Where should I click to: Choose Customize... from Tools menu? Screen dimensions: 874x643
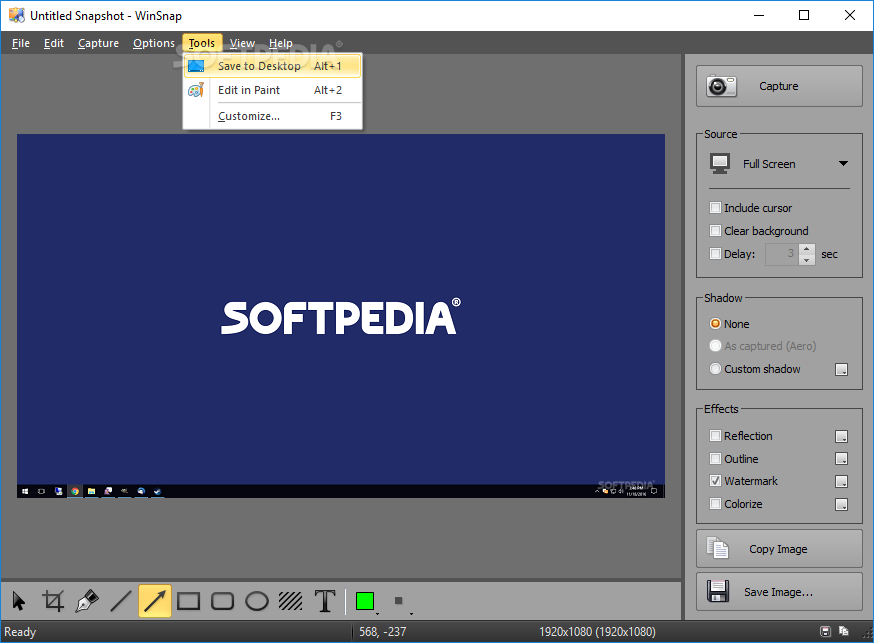click(x=273, y=116)
